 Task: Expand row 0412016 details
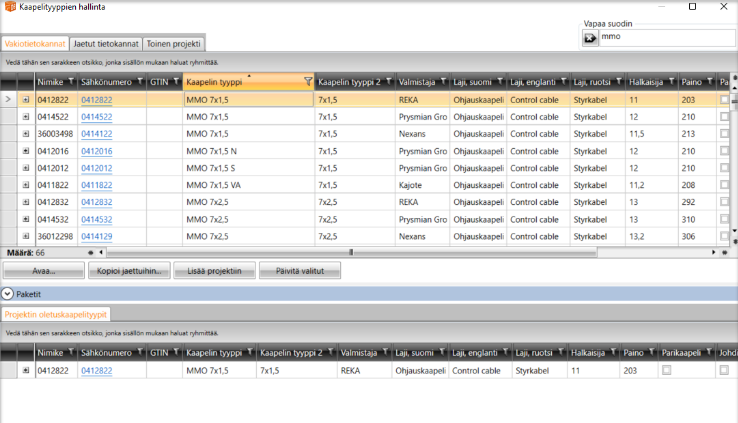tap(26, 151)
